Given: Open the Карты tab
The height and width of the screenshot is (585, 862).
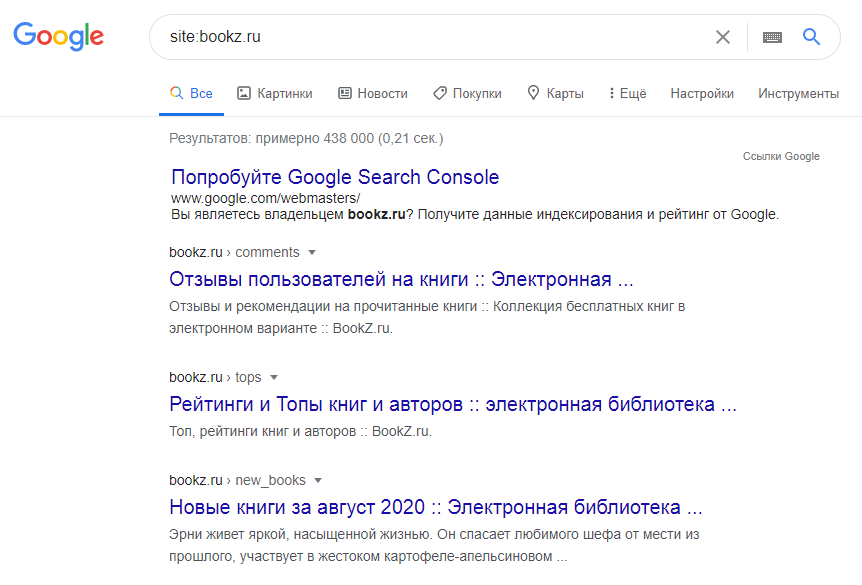Looking at the screenshot, I should [x=555, y=93].
